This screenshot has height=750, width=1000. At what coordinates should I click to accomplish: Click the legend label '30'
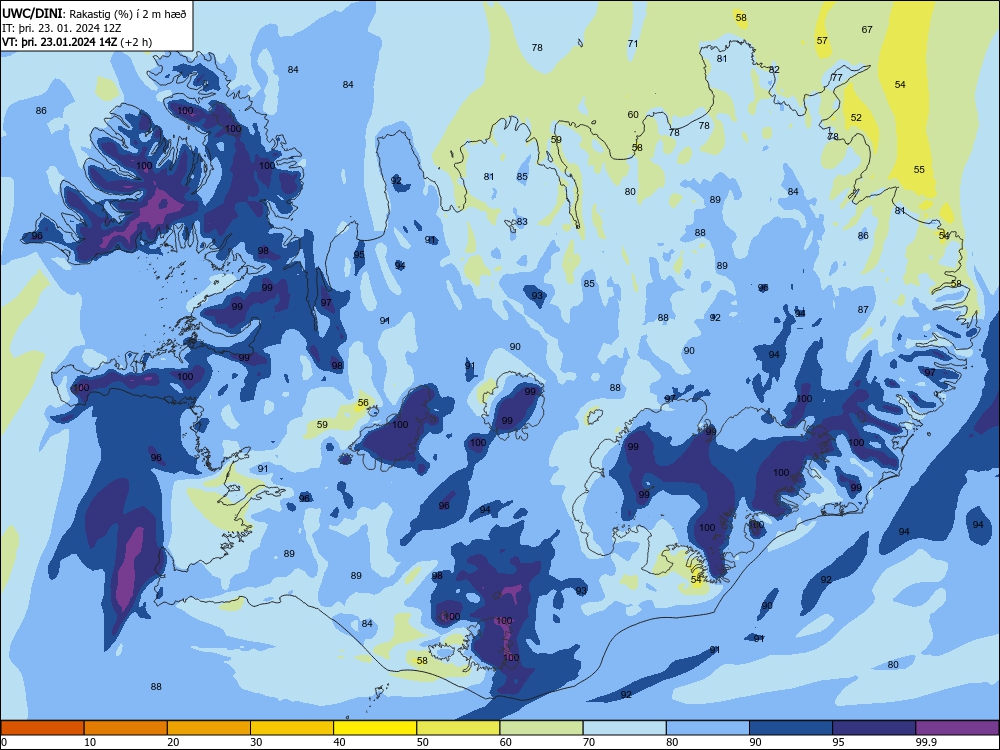(256, 742)
